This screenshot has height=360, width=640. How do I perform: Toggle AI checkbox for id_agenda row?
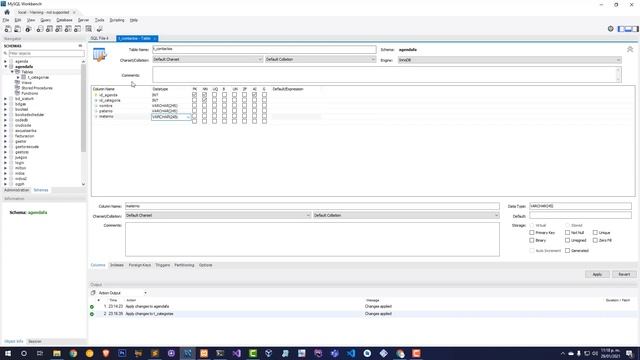coord(254,95)
